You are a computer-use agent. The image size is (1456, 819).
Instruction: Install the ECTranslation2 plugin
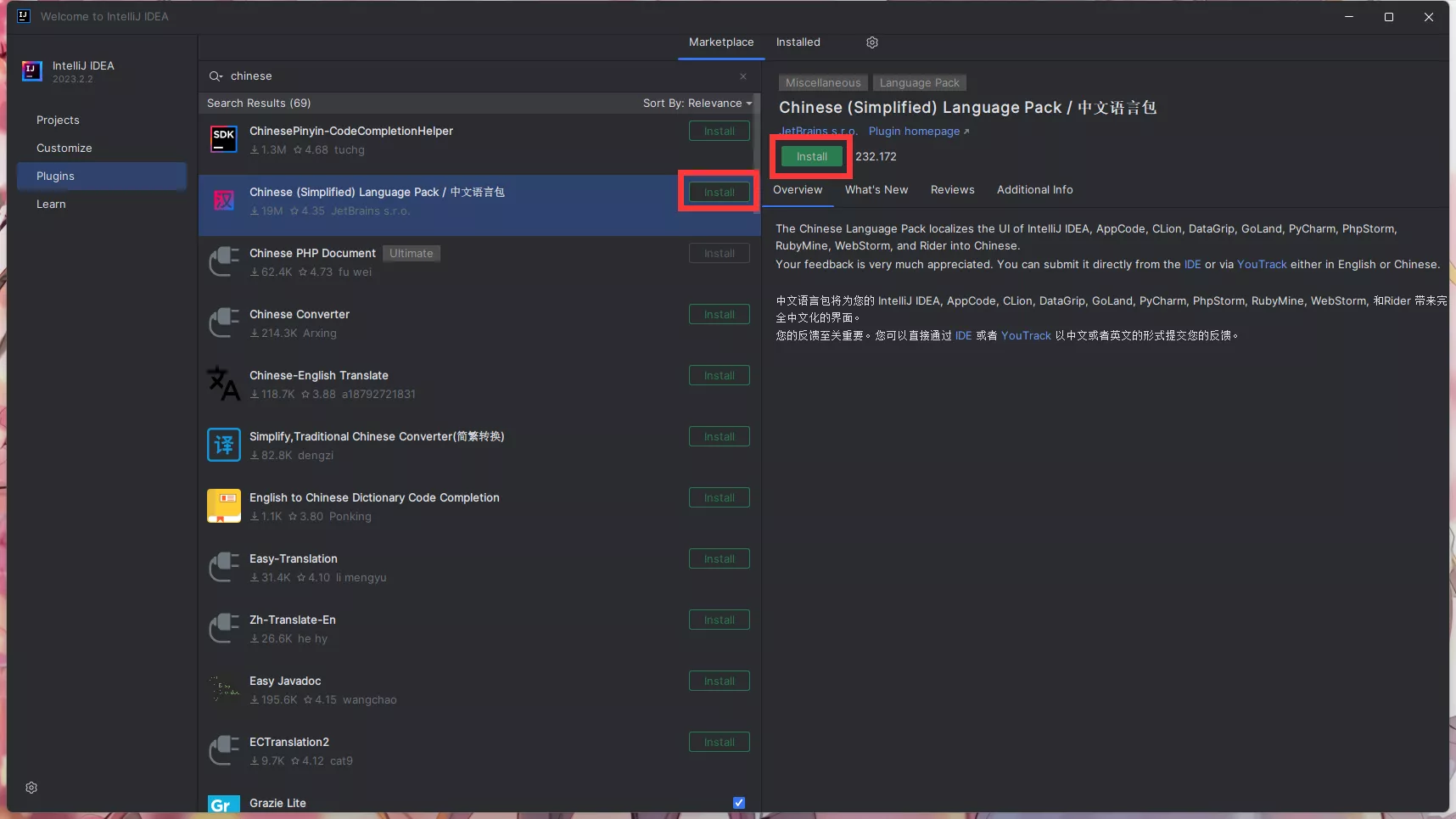coord(720,743)
